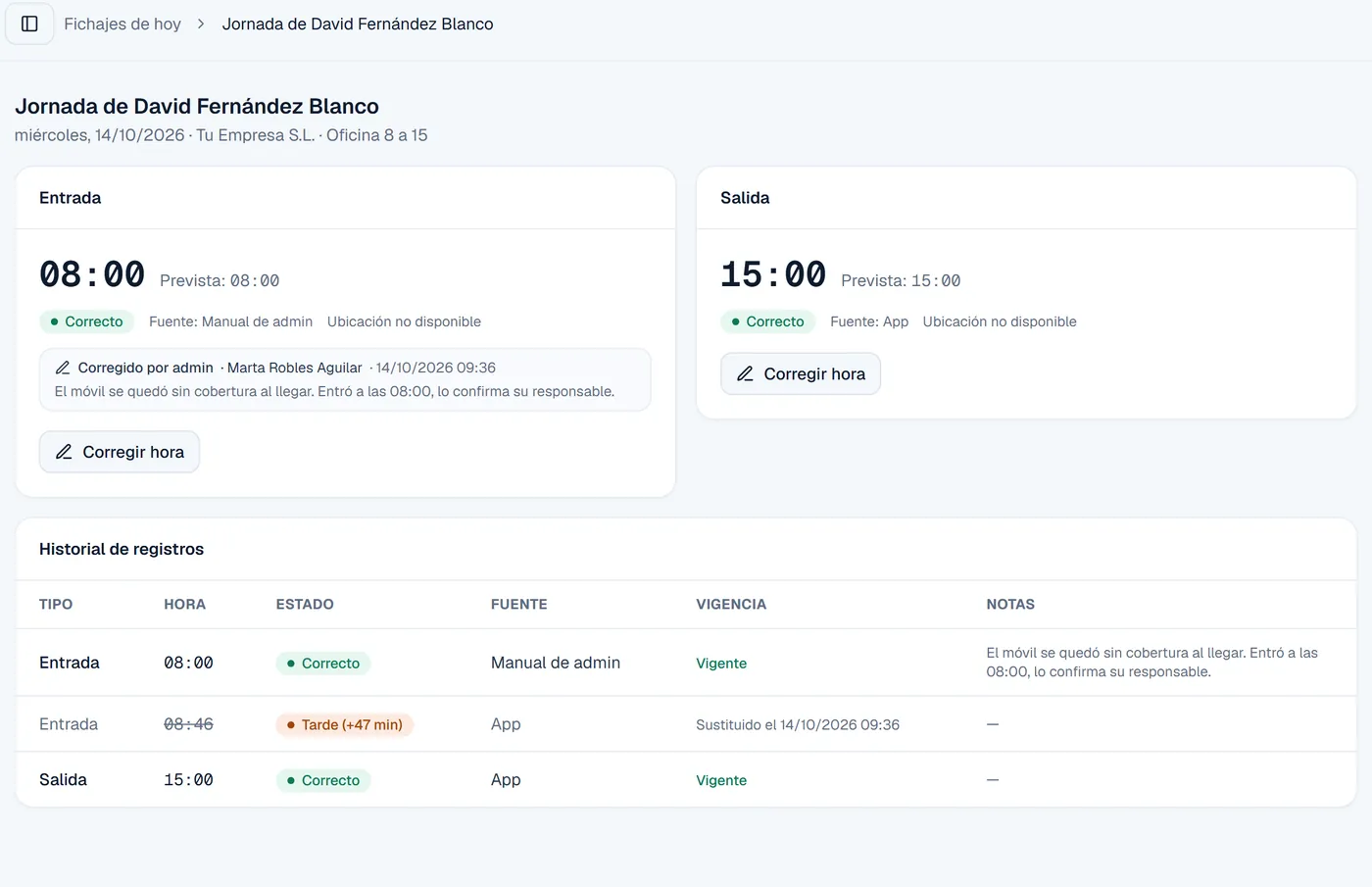The image size is (1372, 887).
Task: Click the Tarde (+47 min) status badge
Action: (x=344, y=724)
